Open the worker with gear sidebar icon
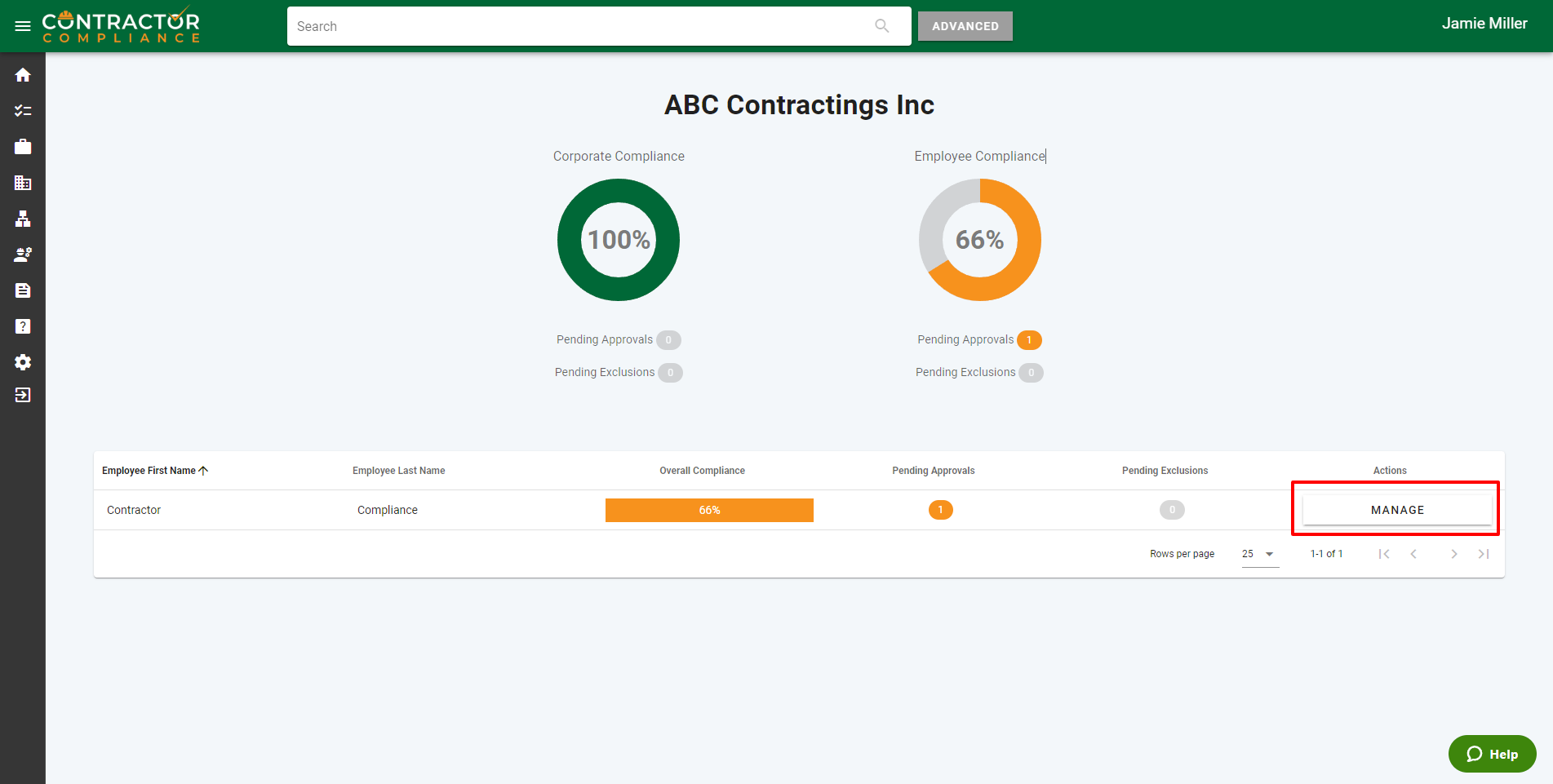Image resolution: width=1553 pixels, height=784 pixels. (x=23, y=255)
